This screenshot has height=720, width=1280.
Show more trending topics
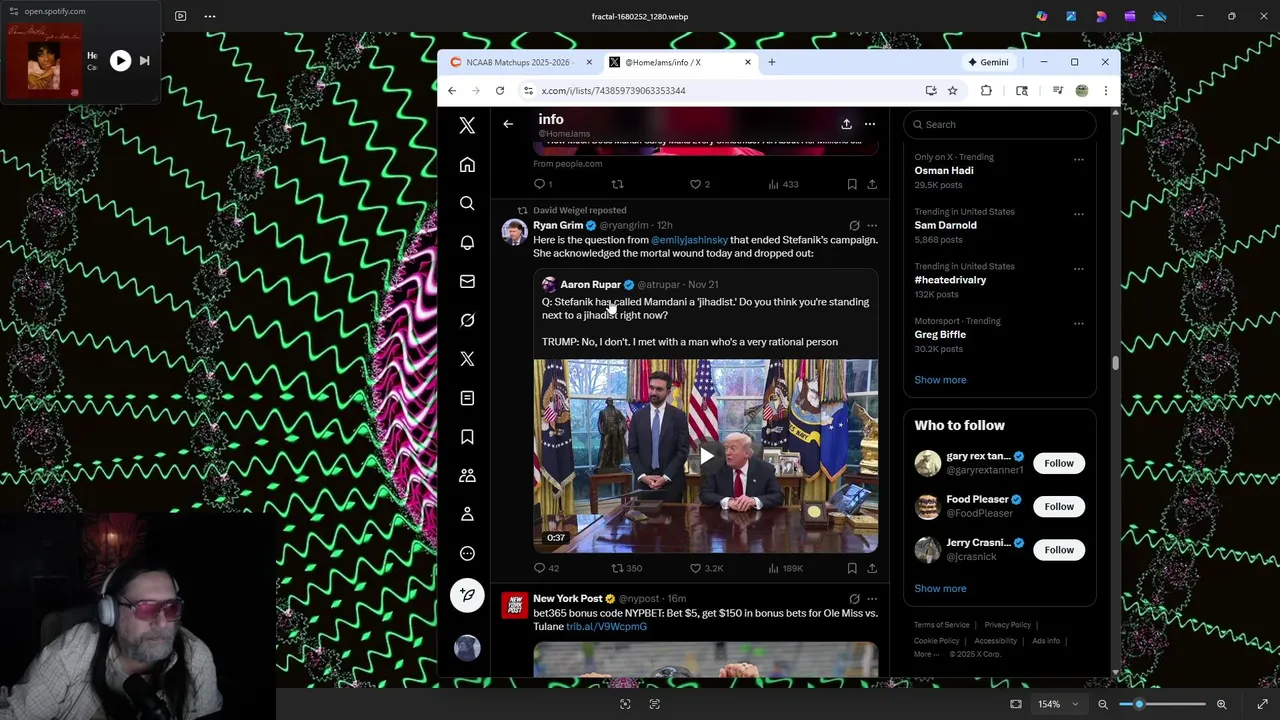point(940,380)
